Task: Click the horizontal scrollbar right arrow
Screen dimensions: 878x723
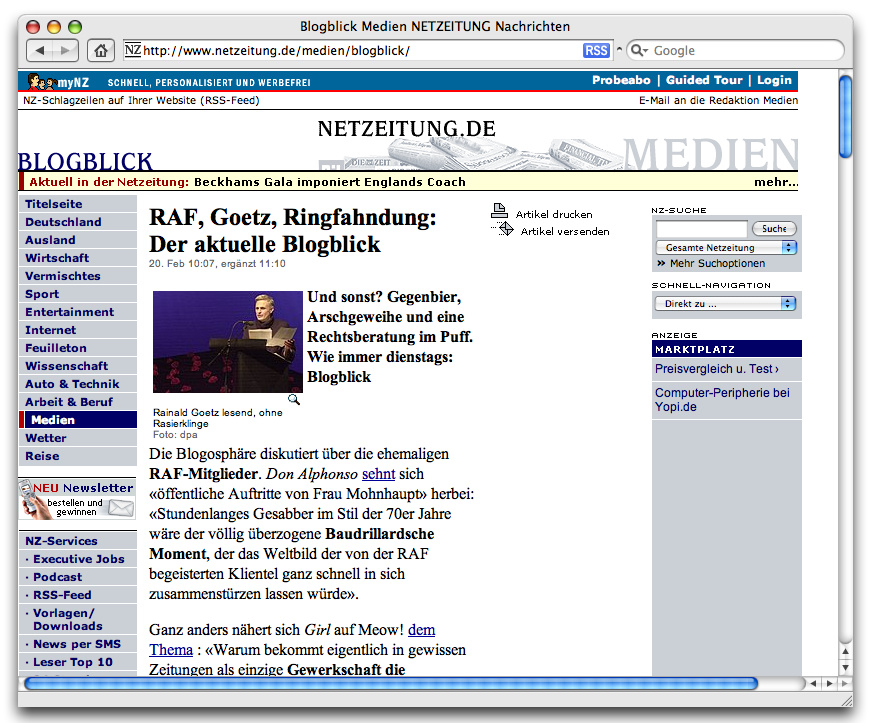Action: click(x=830, y=683)
